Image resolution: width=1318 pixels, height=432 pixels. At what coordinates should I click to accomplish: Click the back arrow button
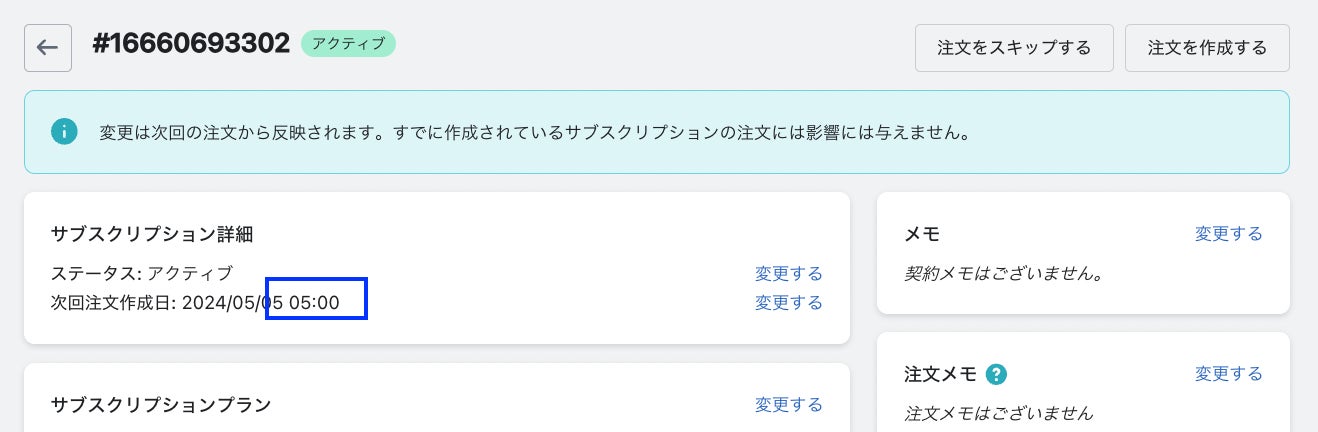48,48
